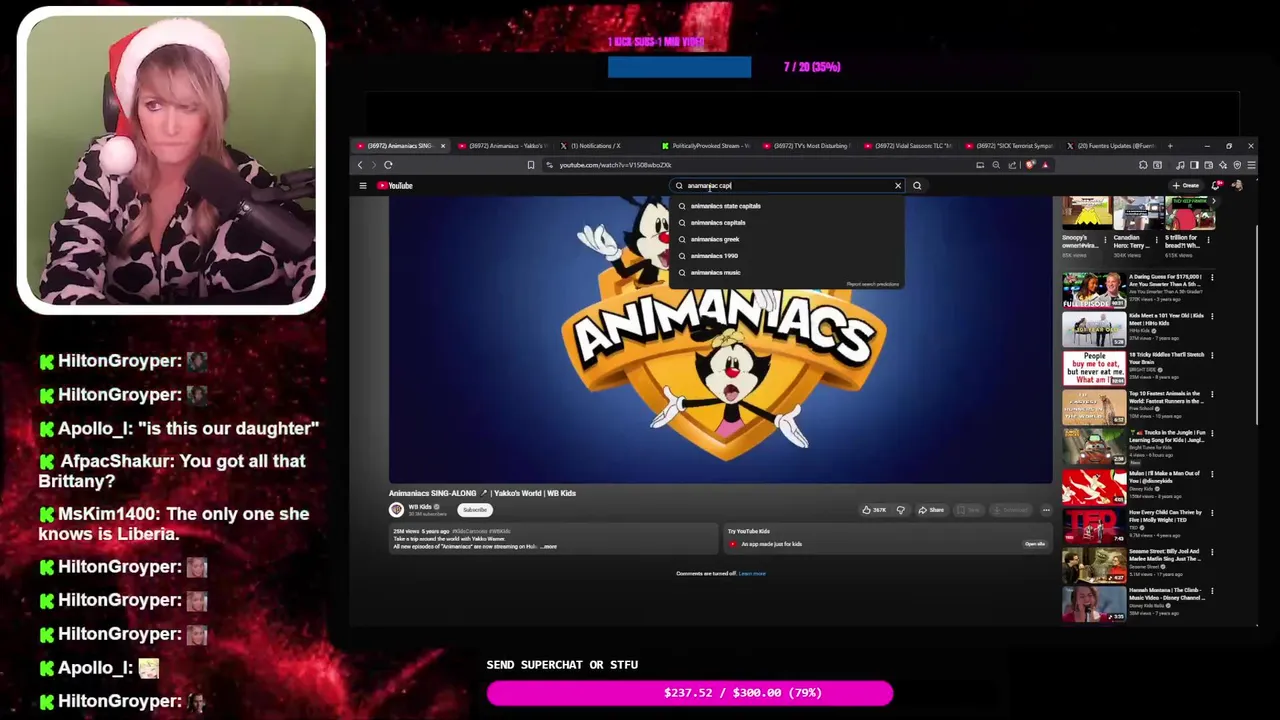
Task: Open the YouTube Create button
Action: (1186, 185)
